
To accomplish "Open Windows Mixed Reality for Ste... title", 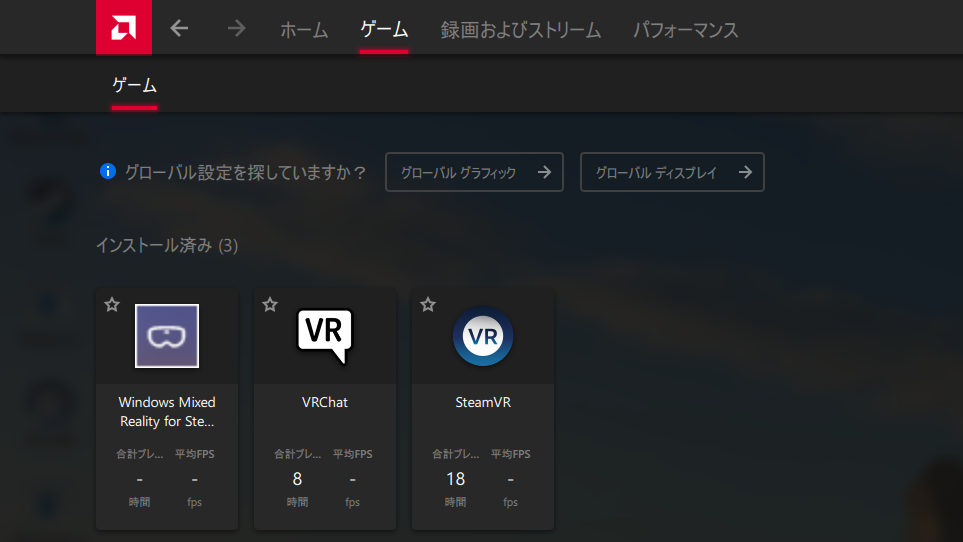I will [x=167, y=412].
